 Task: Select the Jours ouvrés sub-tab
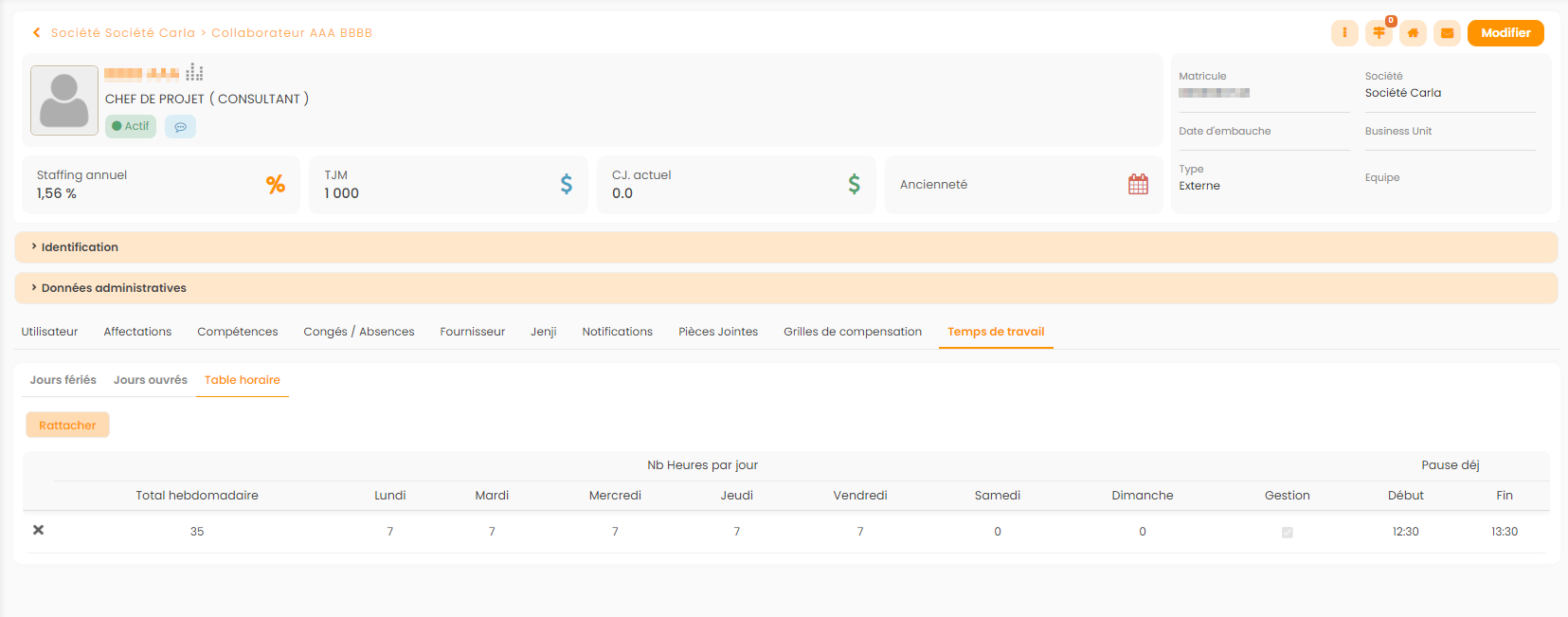[x=150, y=380]
